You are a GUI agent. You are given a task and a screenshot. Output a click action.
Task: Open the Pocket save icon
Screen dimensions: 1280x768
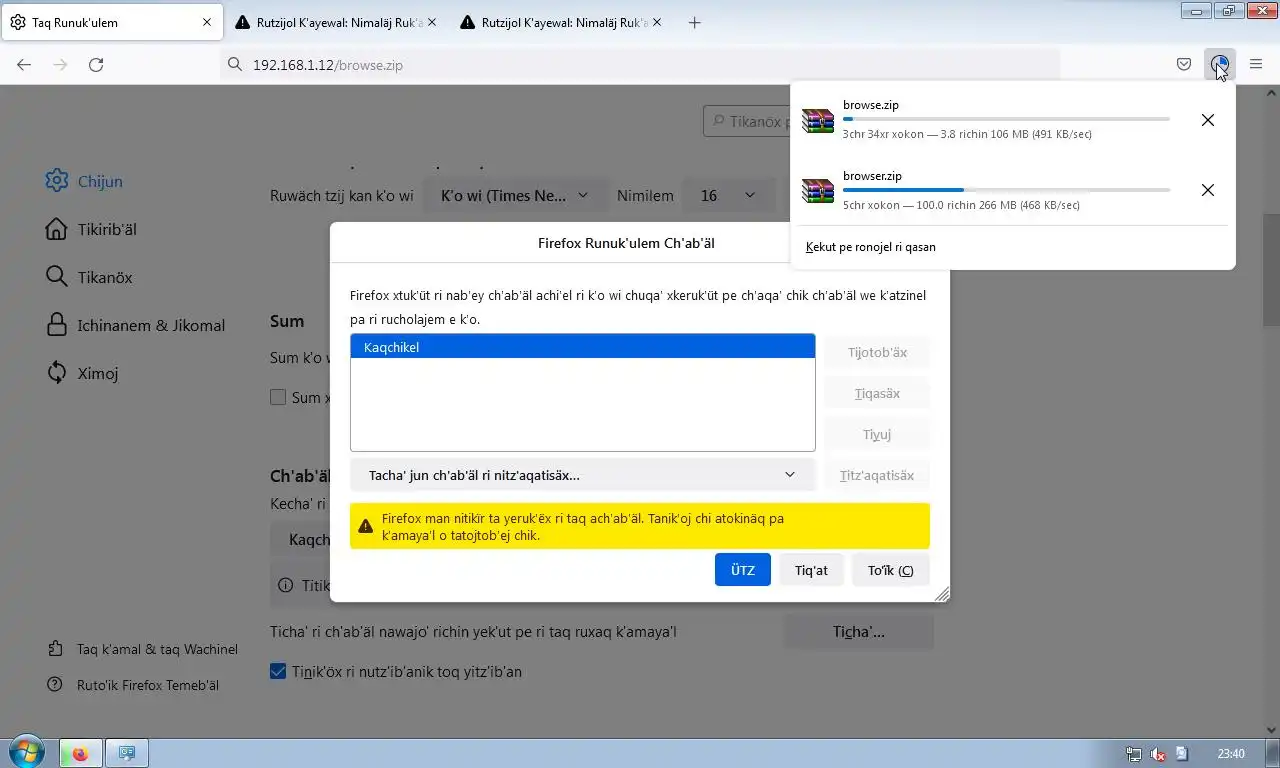(1184, 64)
